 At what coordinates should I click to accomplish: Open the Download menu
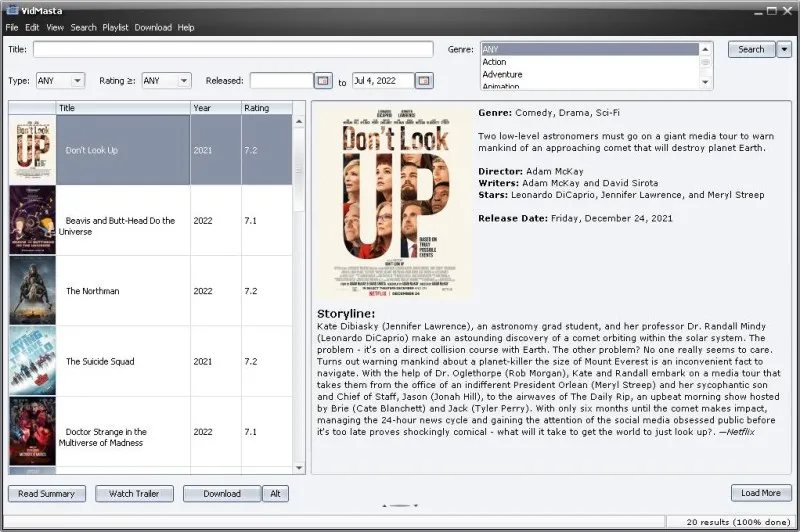click(153, 27)
